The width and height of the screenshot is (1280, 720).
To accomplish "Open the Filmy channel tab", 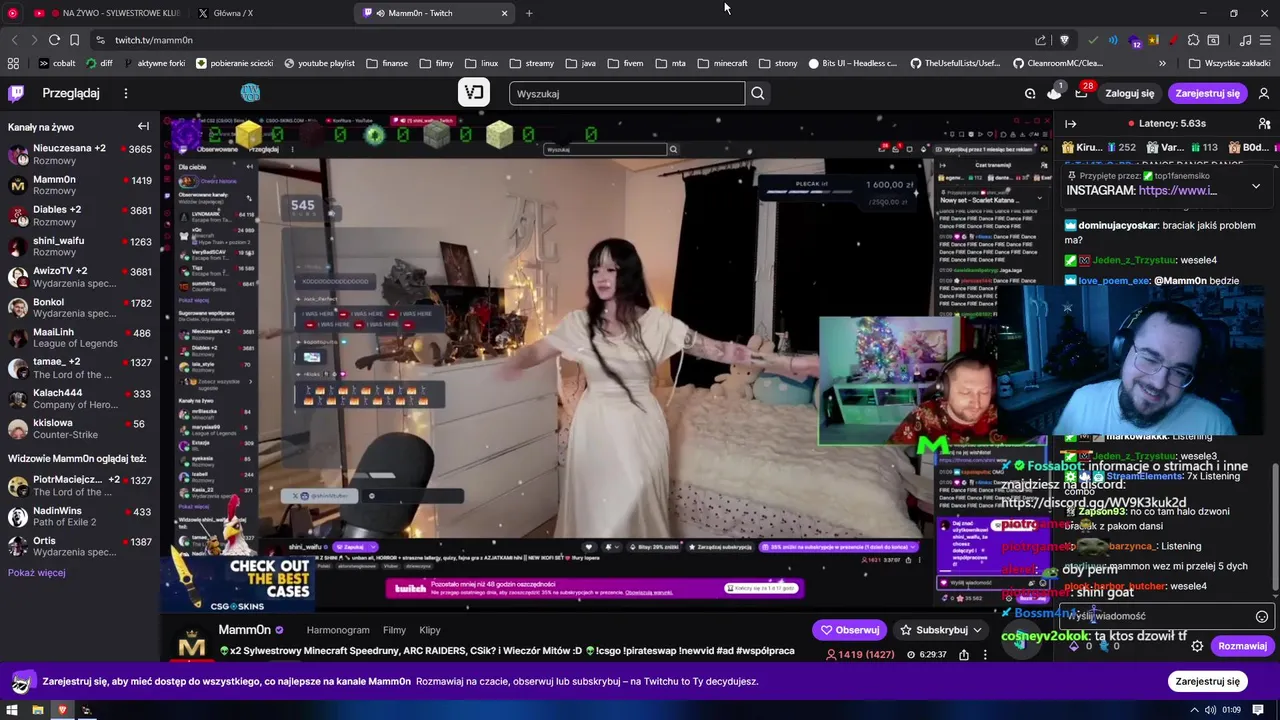I will (394, 630).
